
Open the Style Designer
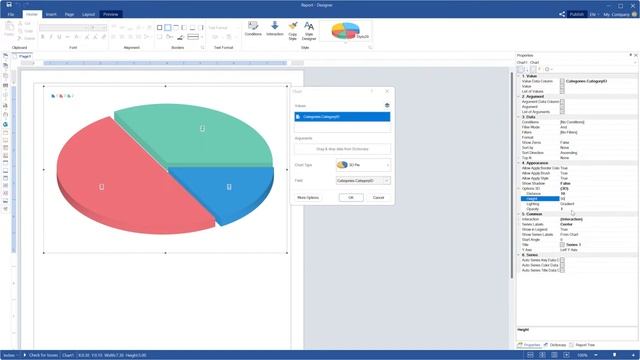coord(309,31)
